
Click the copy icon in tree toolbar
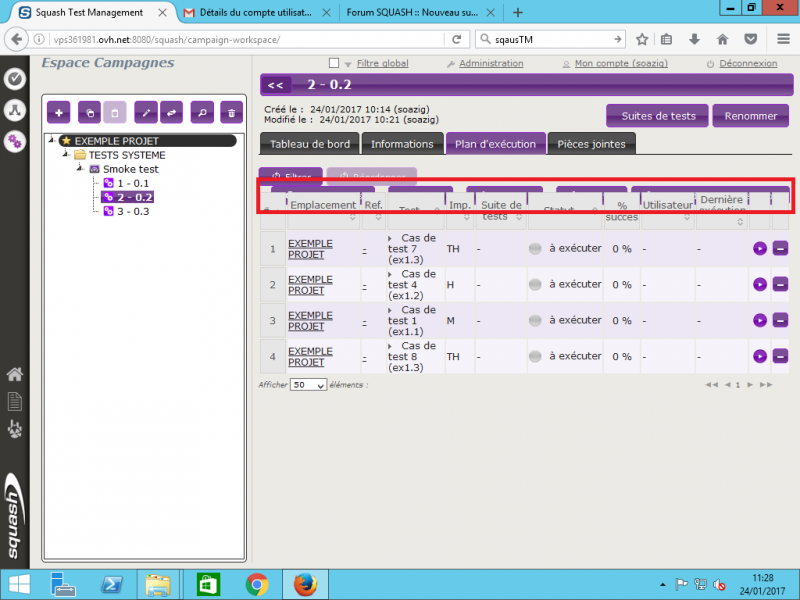(89, 113)
